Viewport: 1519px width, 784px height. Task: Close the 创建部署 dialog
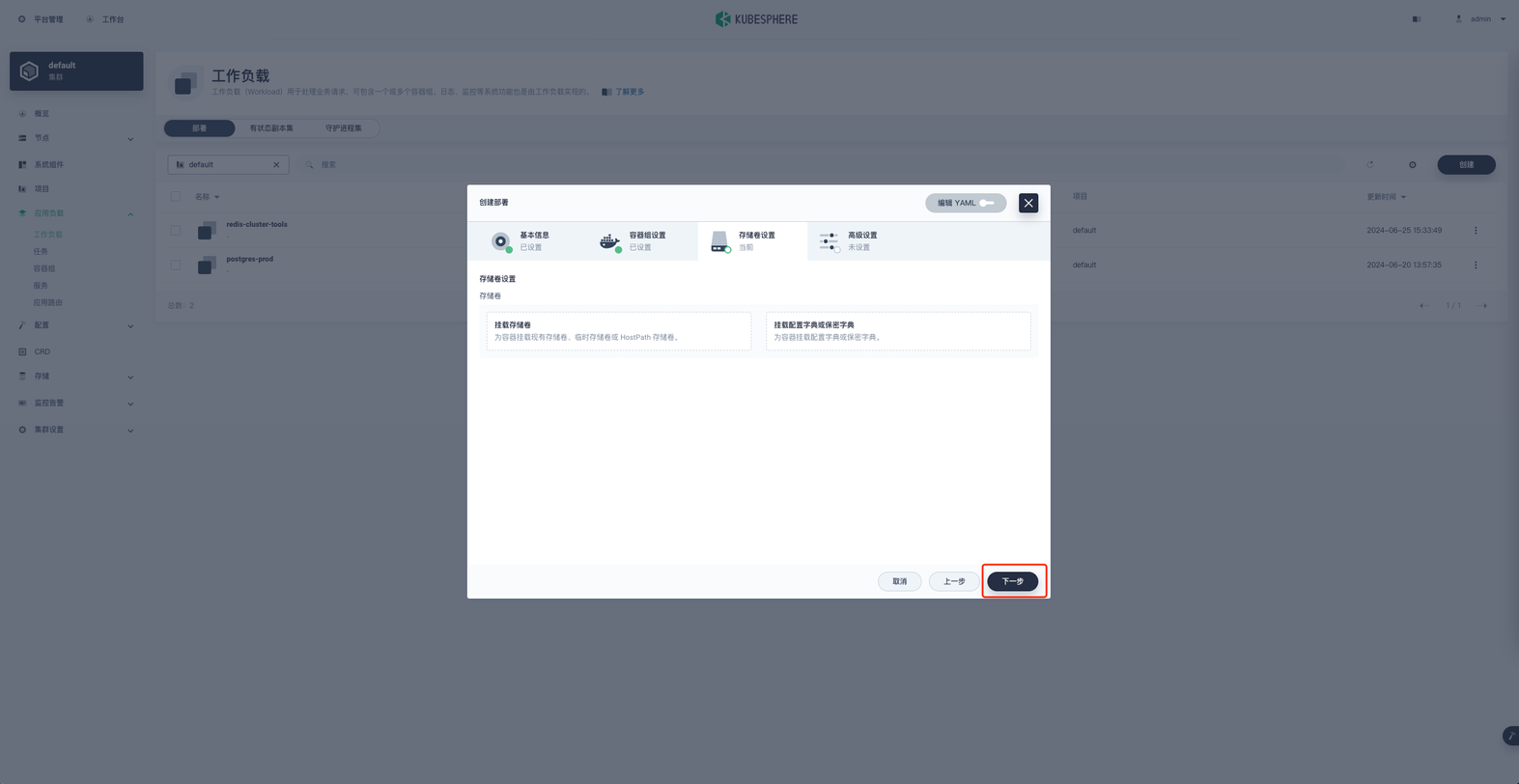click(x=1028, y=204)
